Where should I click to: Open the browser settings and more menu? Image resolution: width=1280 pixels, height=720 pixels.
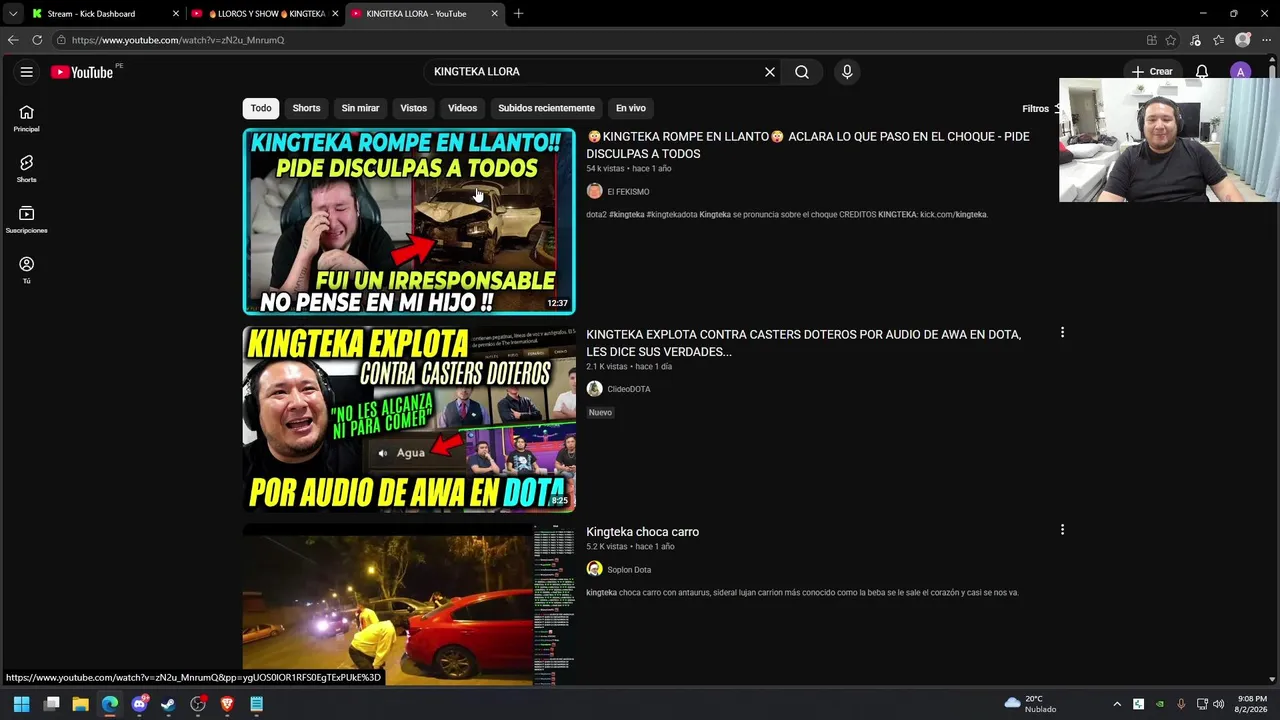[x=1266, y=40]
